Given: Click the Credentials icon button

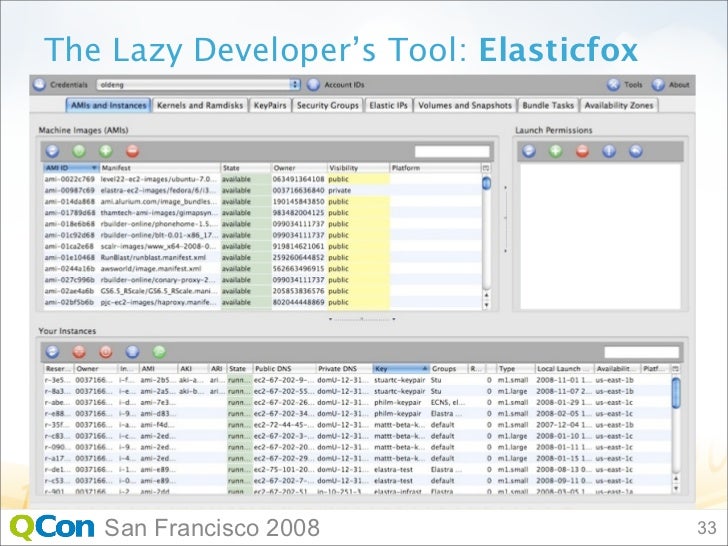Looking at the screenshot, I should (x=39, y=84).
